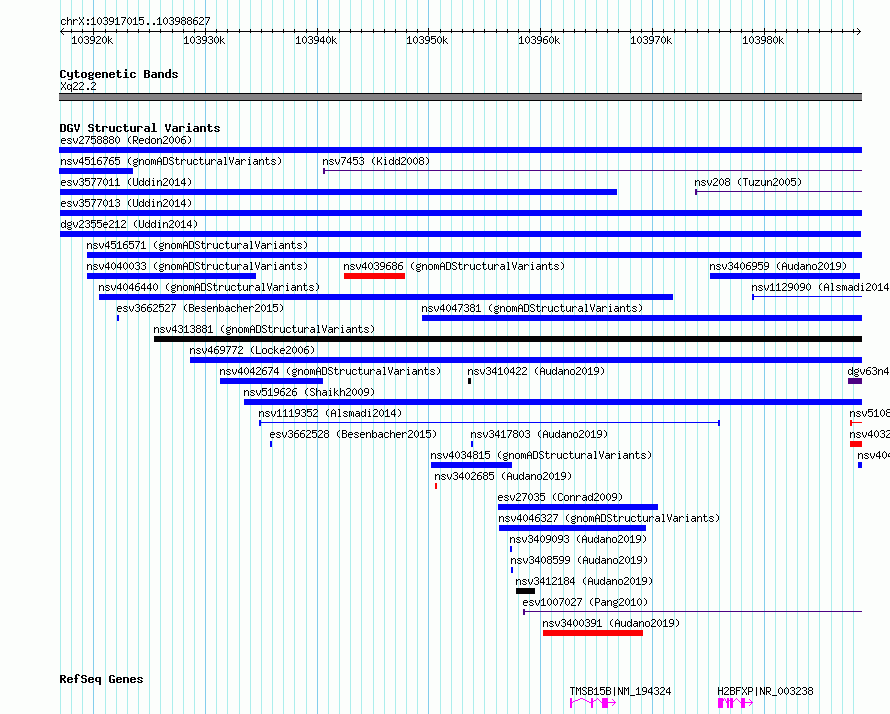Select the Xq22.2 cytogenetic band bar
This screenshot has width=890, height=714.
[460, 97]
